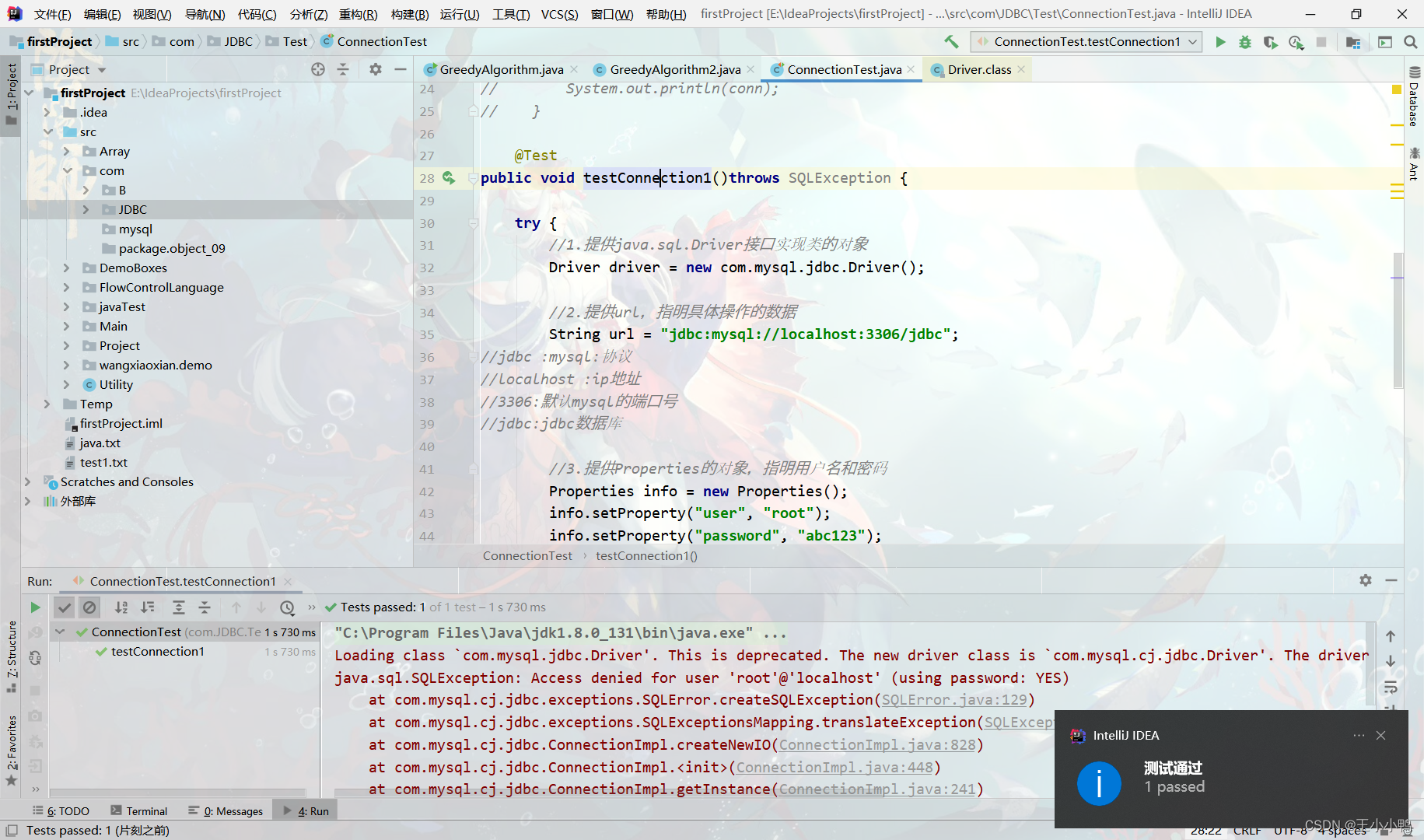This screenshot has height=840, width=1424.
Task: Close the ConnectionTest.java editor tab
Action: [911, 70]
